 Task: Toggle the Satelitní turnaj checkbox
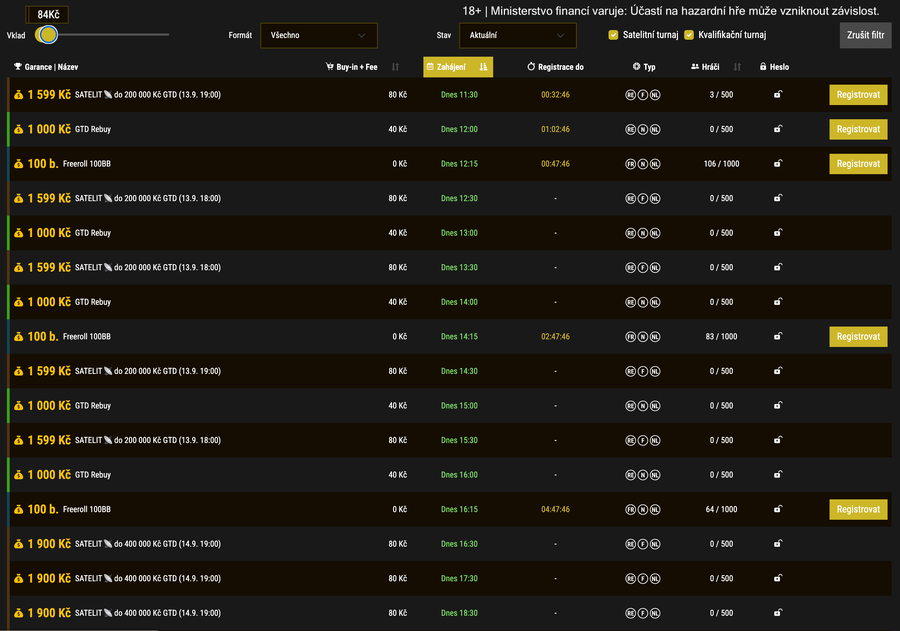point(613,35)
